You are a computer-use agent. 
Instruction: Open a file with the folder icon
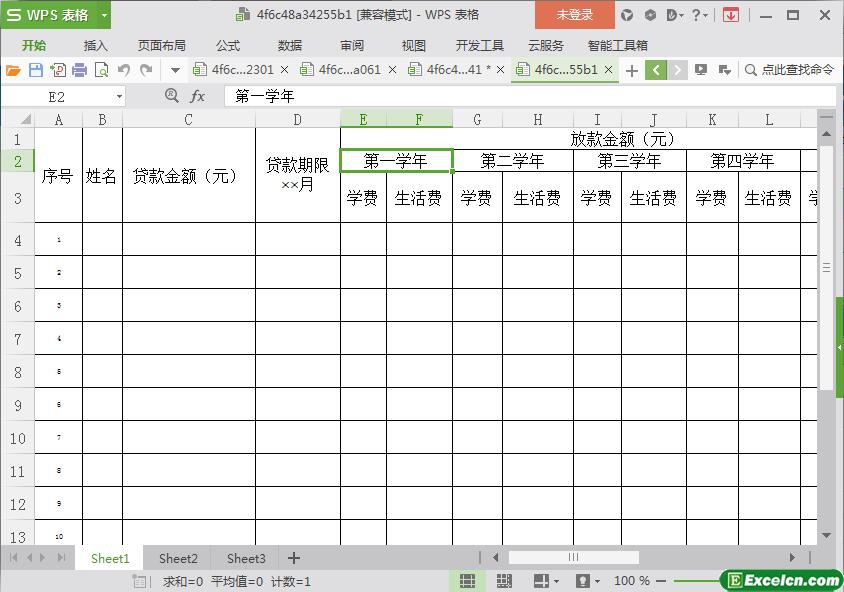point(13,70)
